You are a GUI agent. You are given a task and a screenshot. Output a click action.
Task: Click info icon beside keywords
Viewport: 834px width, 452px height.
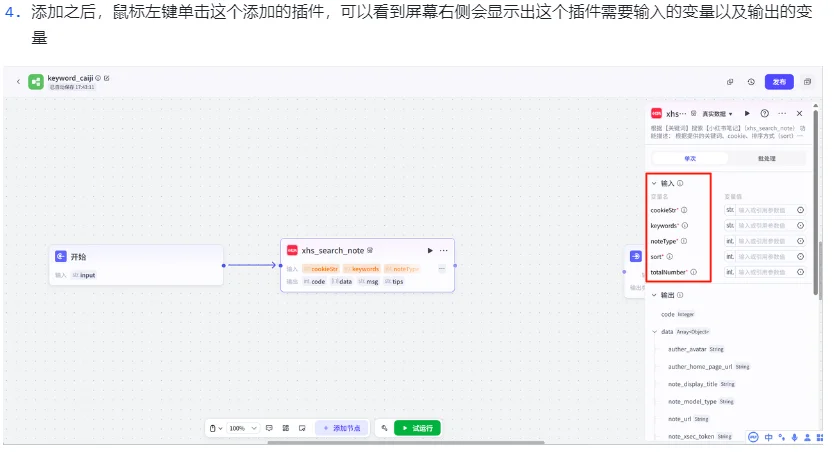pos(685,225)
